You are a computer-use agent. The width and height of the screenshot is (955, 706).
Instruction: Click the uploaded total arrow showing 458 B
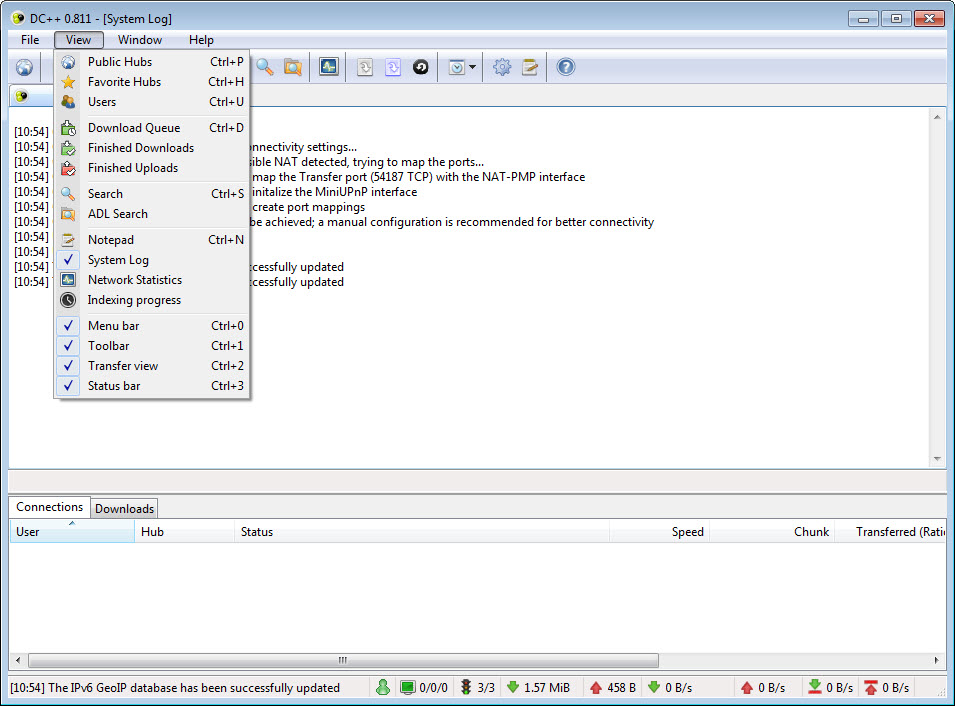click(x=596, y=687)
